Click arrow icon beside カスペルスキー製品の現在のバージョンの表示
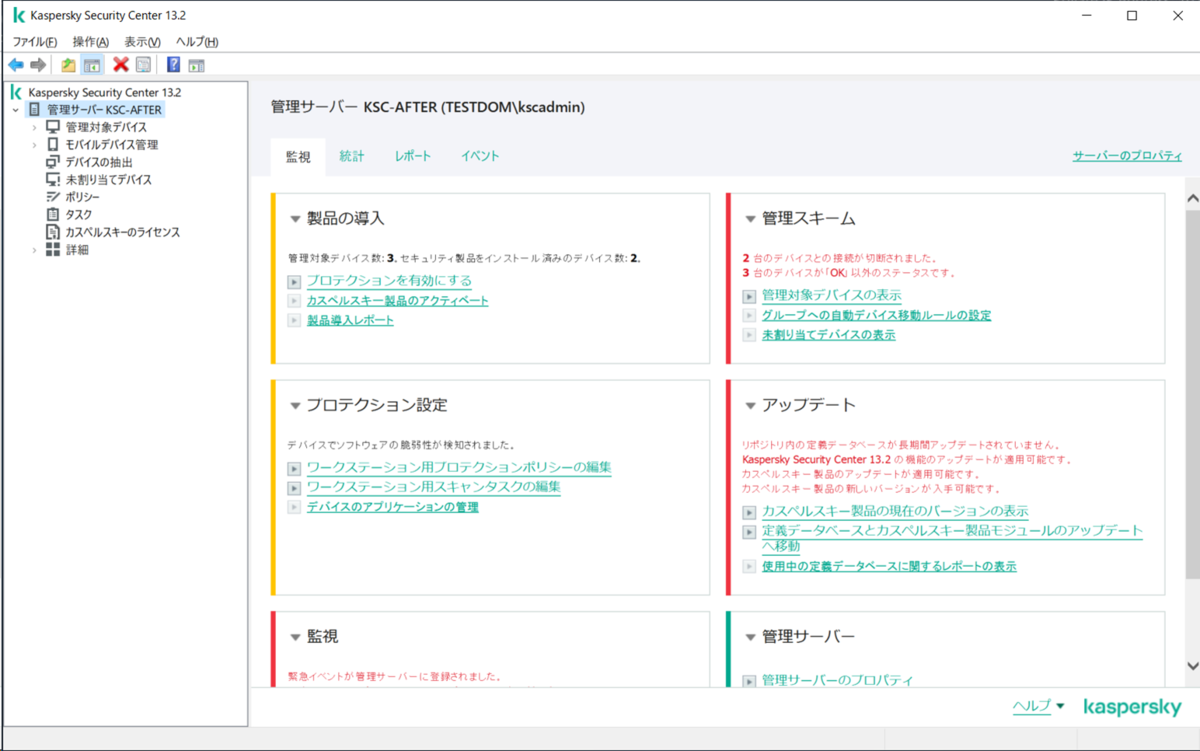 point(749,512)
